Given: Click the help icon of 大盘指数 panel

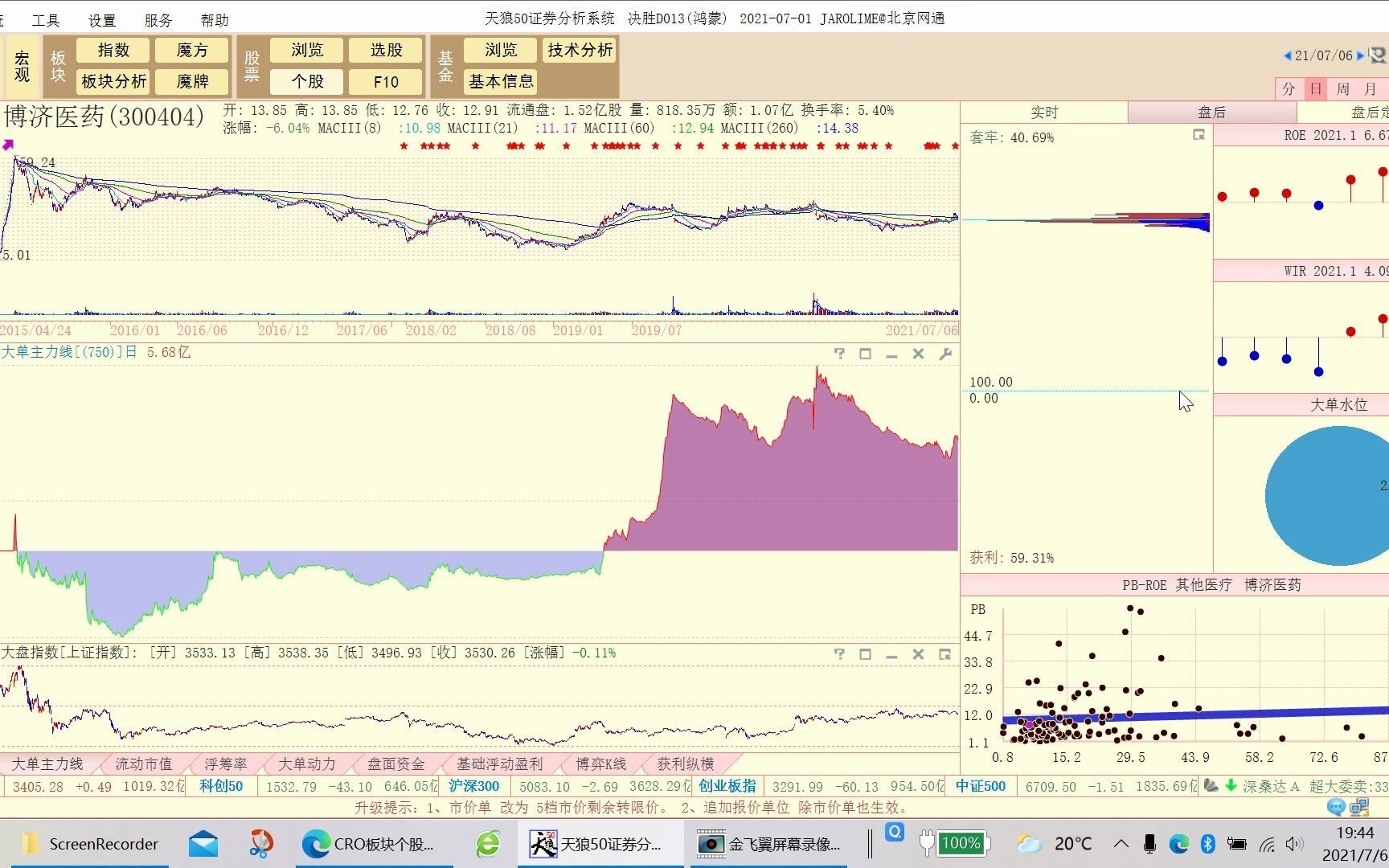Looking at the screenshot, I should pyautogui.click(x=839, y=654).
